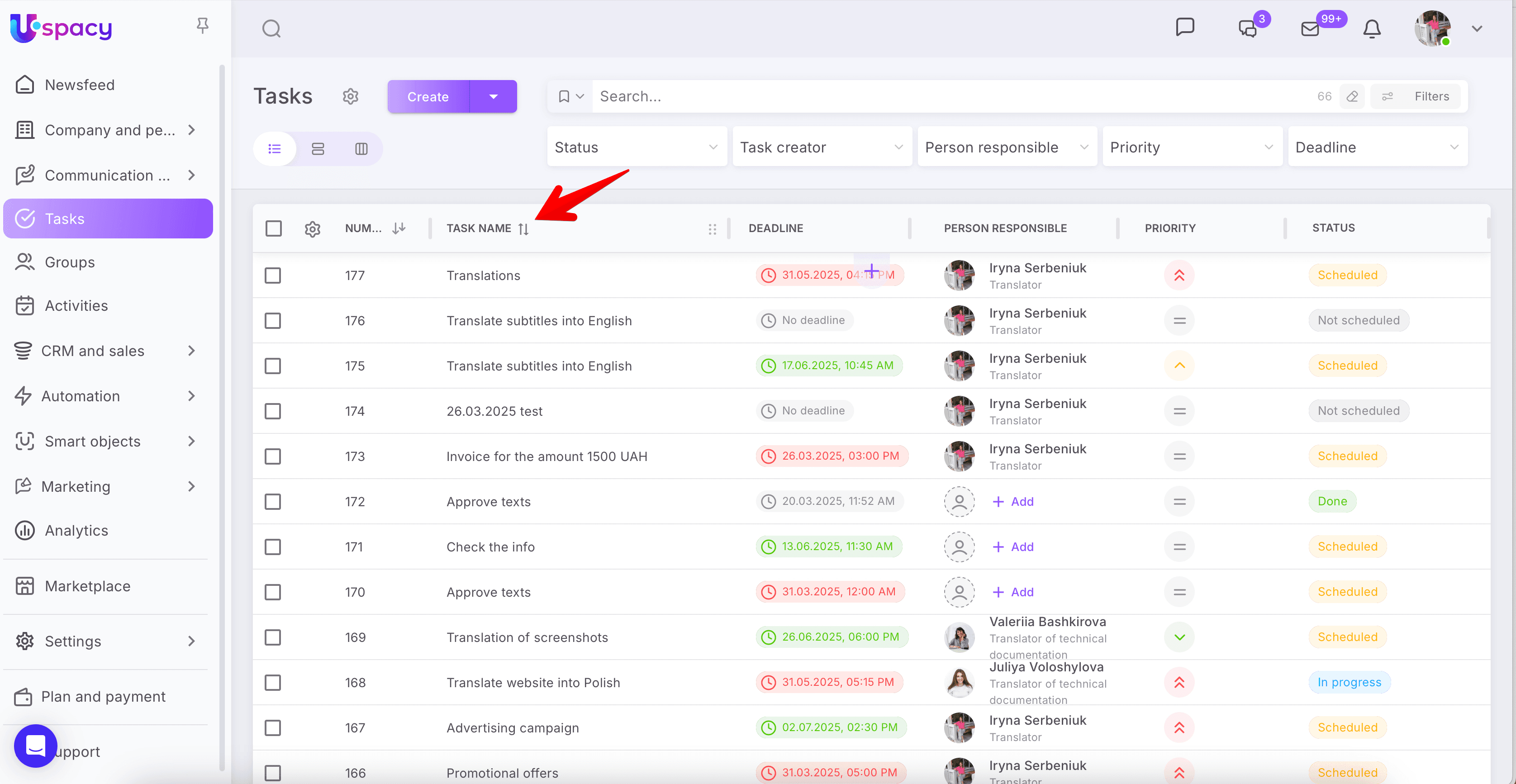Click the Create button
The image size is (1516, 784).
pos(428,96)
